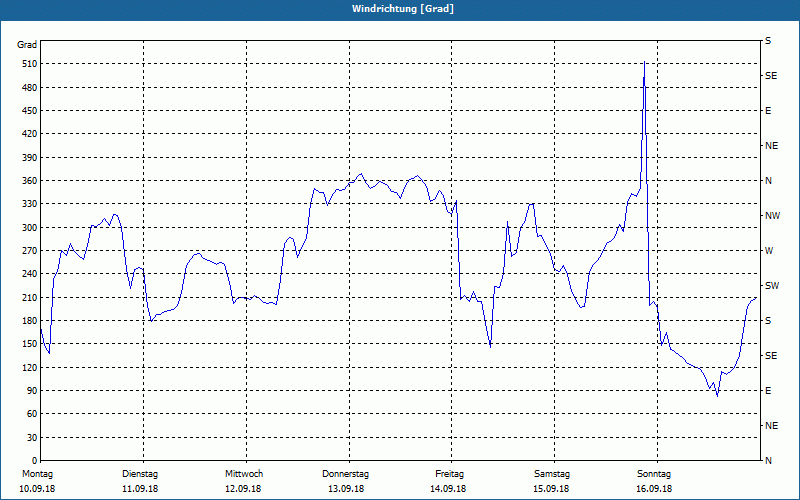Pick the date "16.09.18" under Sonntag
Image resolution: width=800 pixels, height=500 pixels.
(654, 489)
